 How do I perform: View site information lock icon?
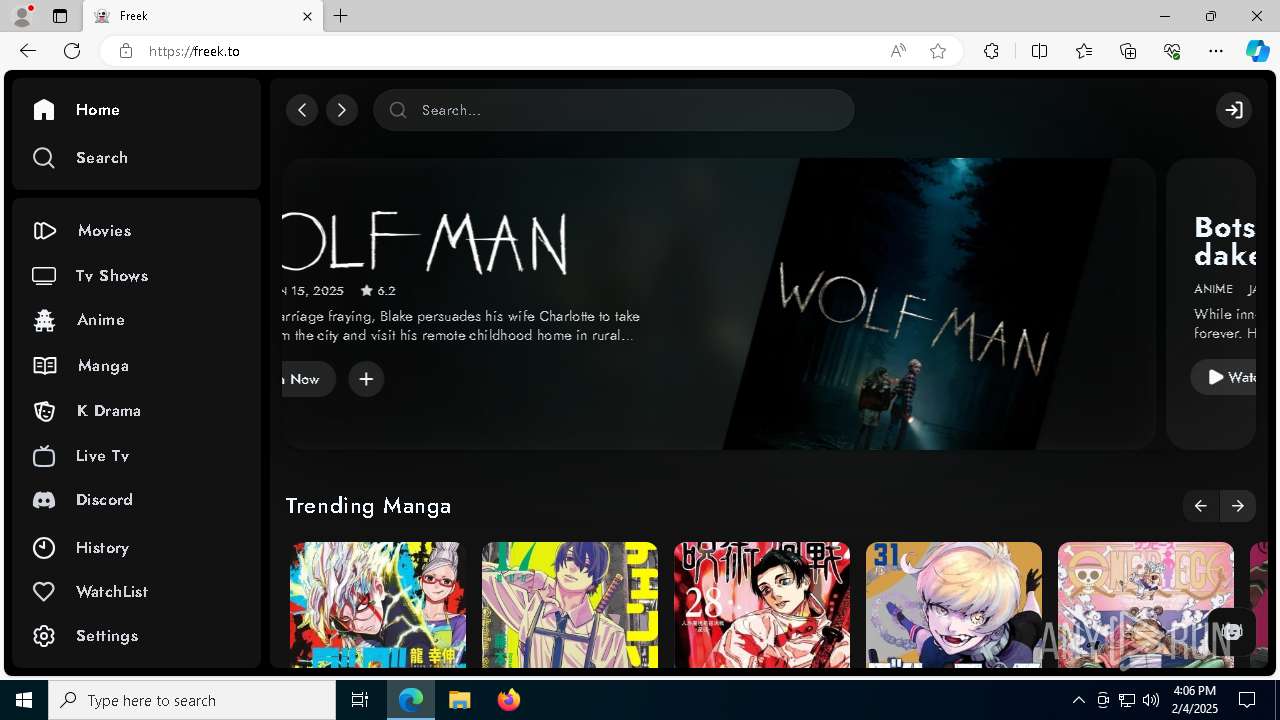click(x=126, y=51)
